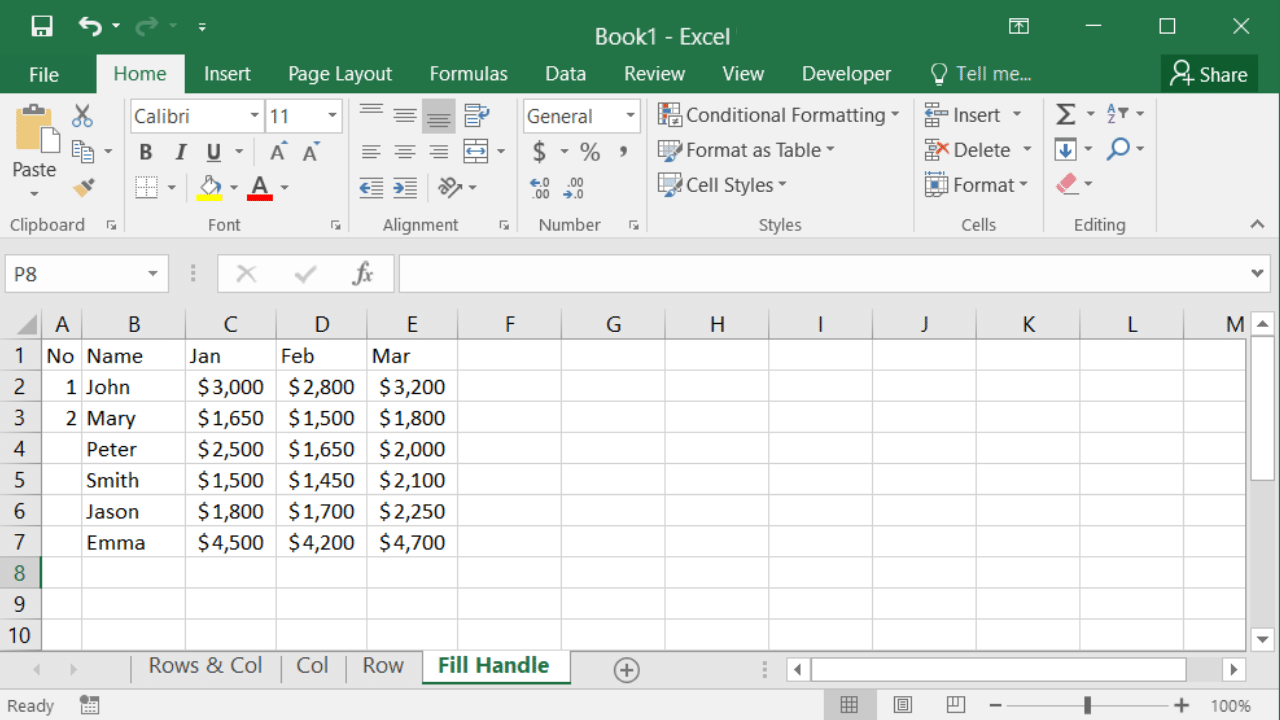Switch to Page Layout view in status bar
1280x720 pixels.
(902, 705)
